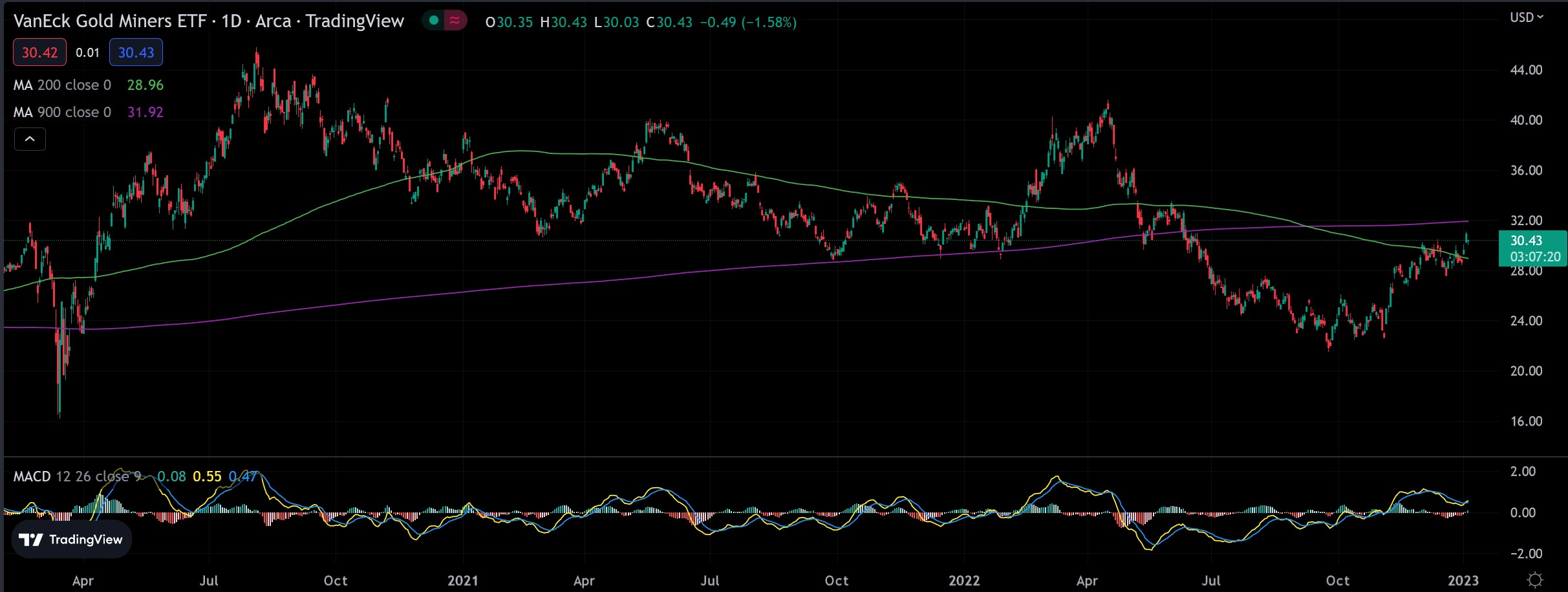Select the MACD 12 26 close 9 label
Screen dimensions: 1568x592
pos(78,477)
